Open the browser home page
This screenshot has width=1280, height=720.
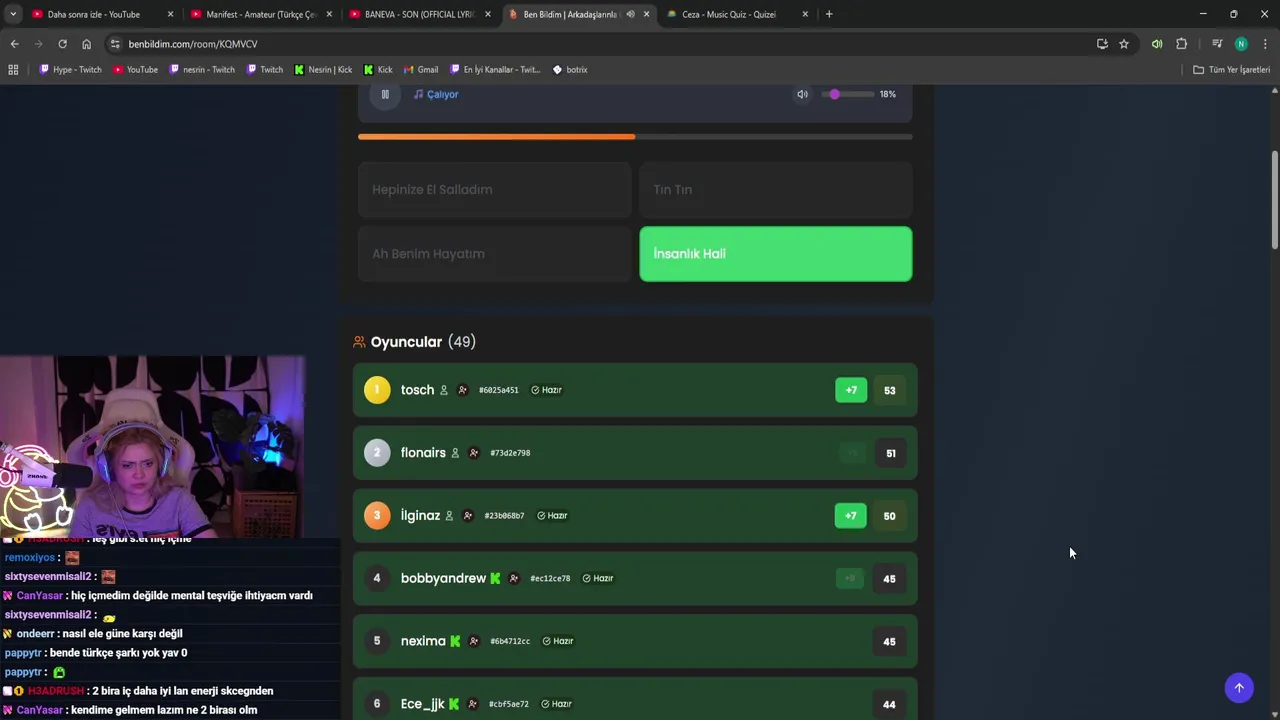86,44
